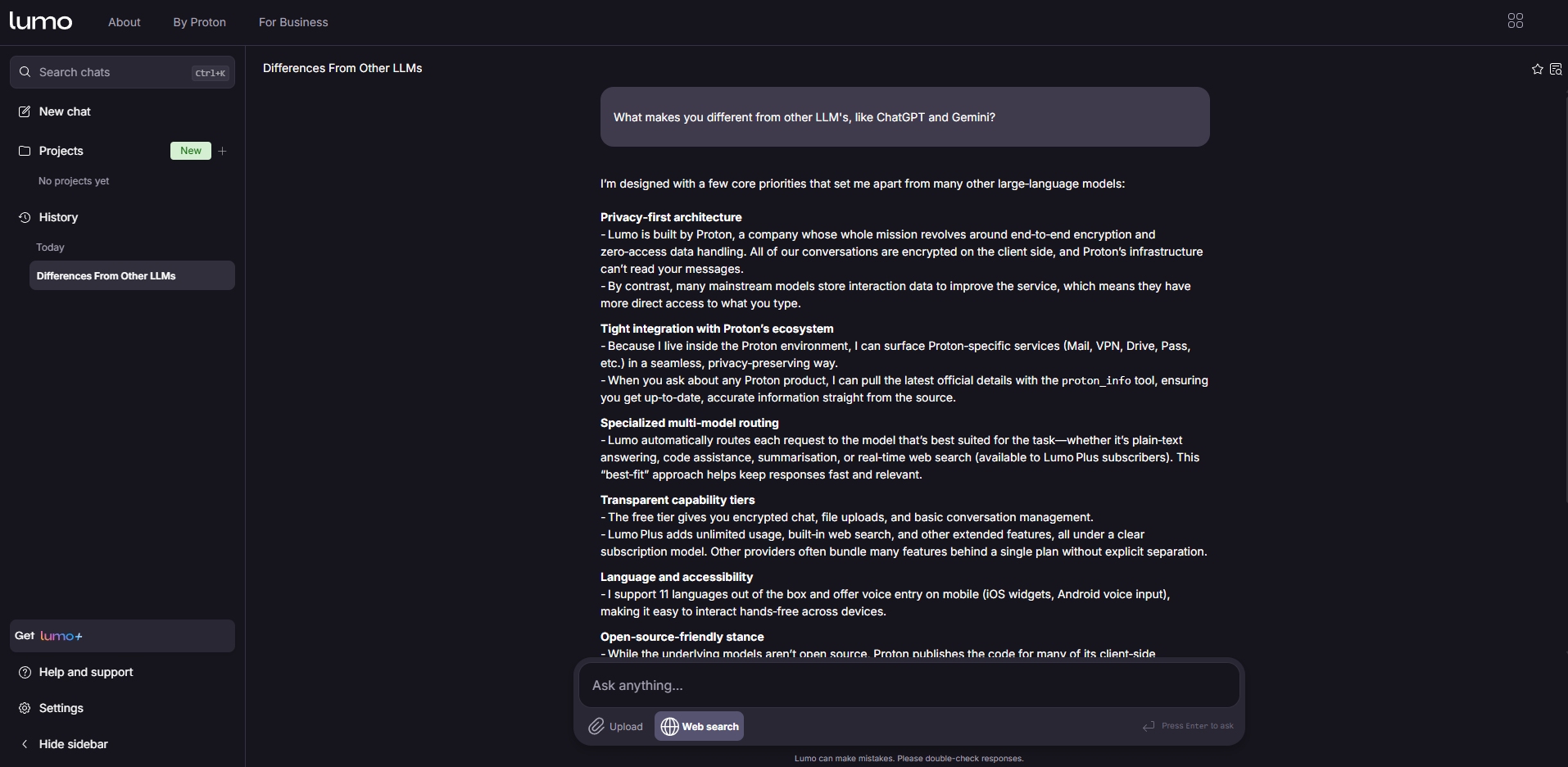Click the New chat pencil icon
Image resolution: width=1568 pixels, height=767 pixels.
coord(25,111)
